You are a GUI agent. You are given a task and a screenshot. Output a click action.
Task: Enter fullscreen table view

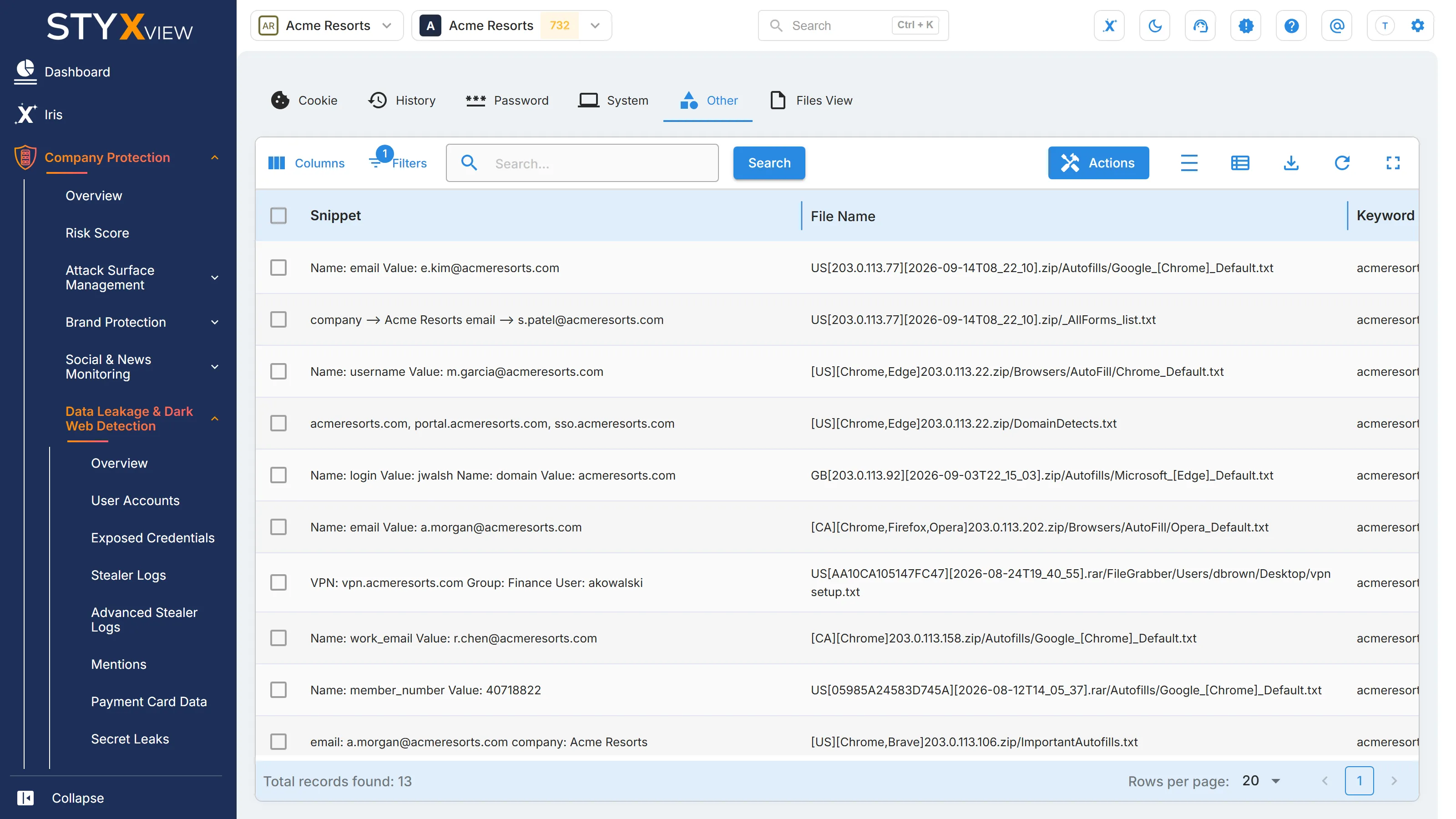point(1393,163)
